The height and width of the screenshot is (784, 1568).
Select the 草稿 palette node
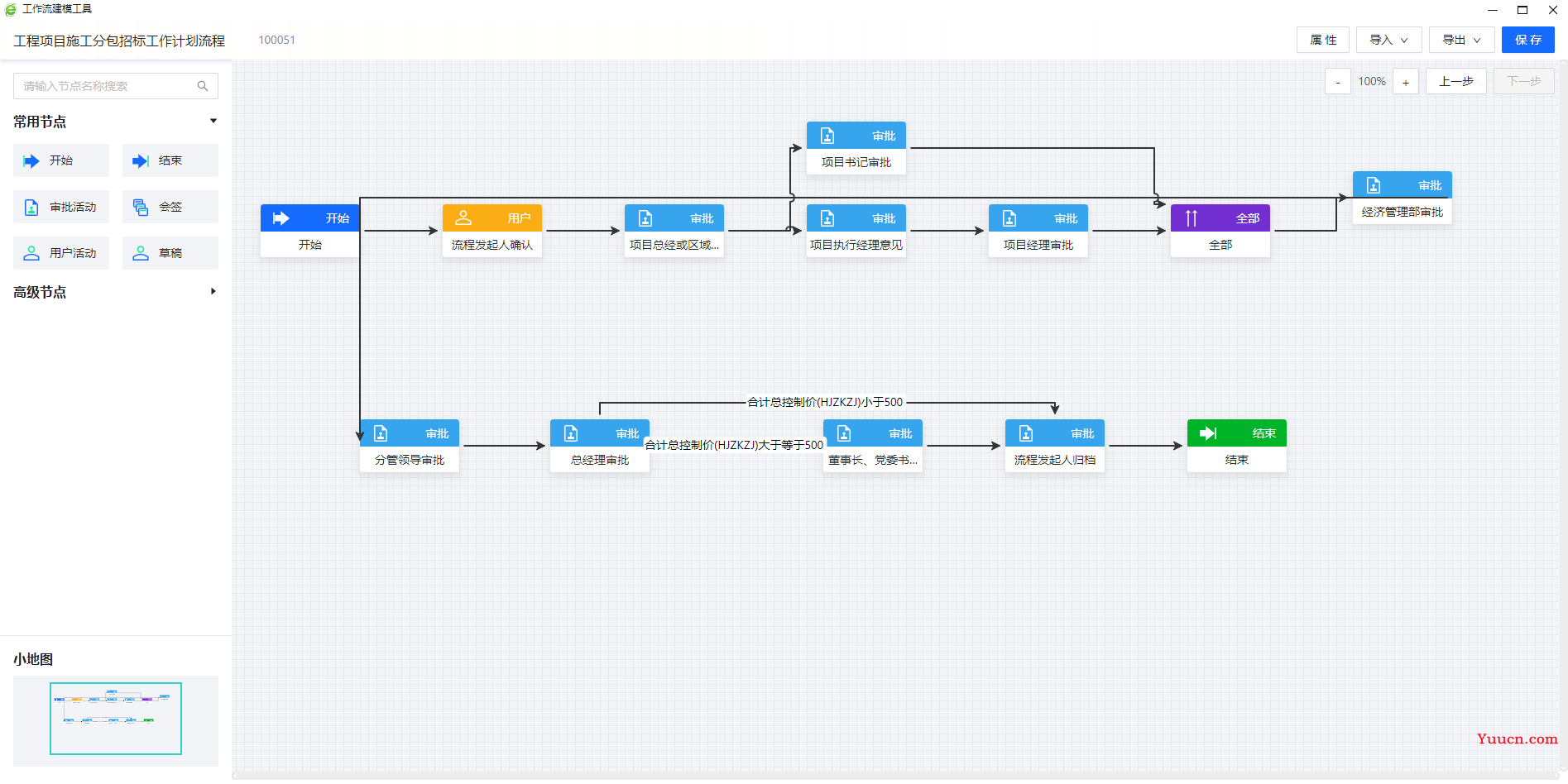[x=170, y=253]
